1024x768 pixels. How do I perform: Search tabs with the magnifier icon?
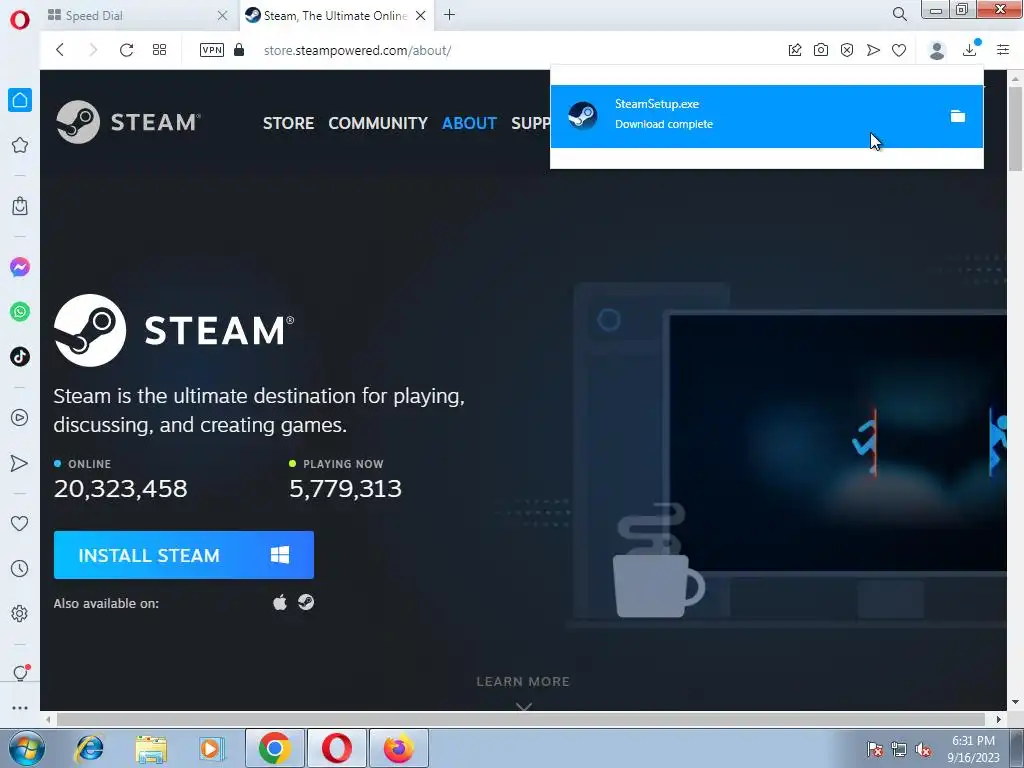899,14
